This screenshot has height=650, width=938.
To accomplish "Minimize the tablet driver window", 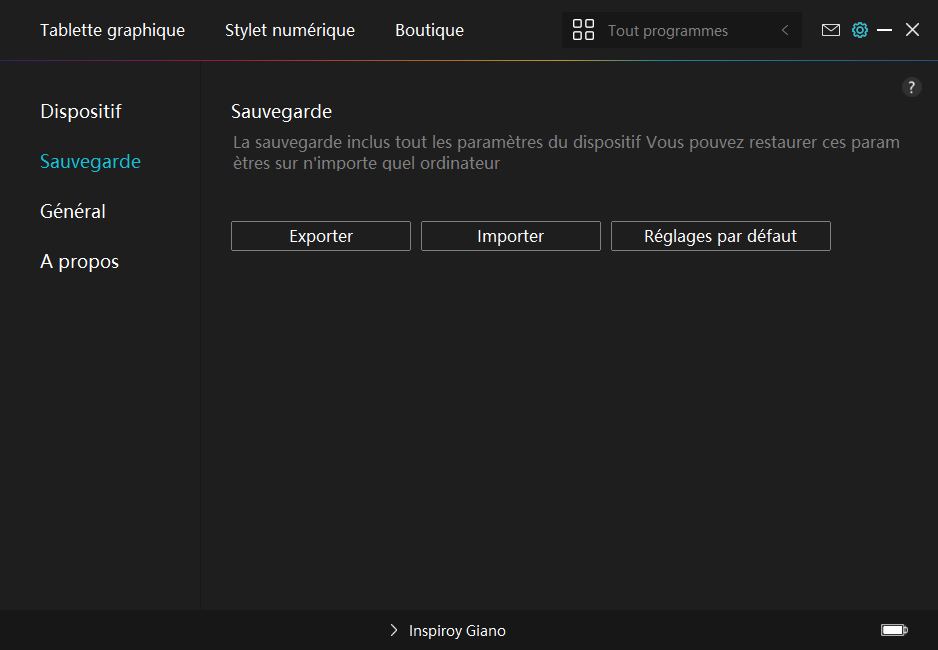I will coord(884,30).
